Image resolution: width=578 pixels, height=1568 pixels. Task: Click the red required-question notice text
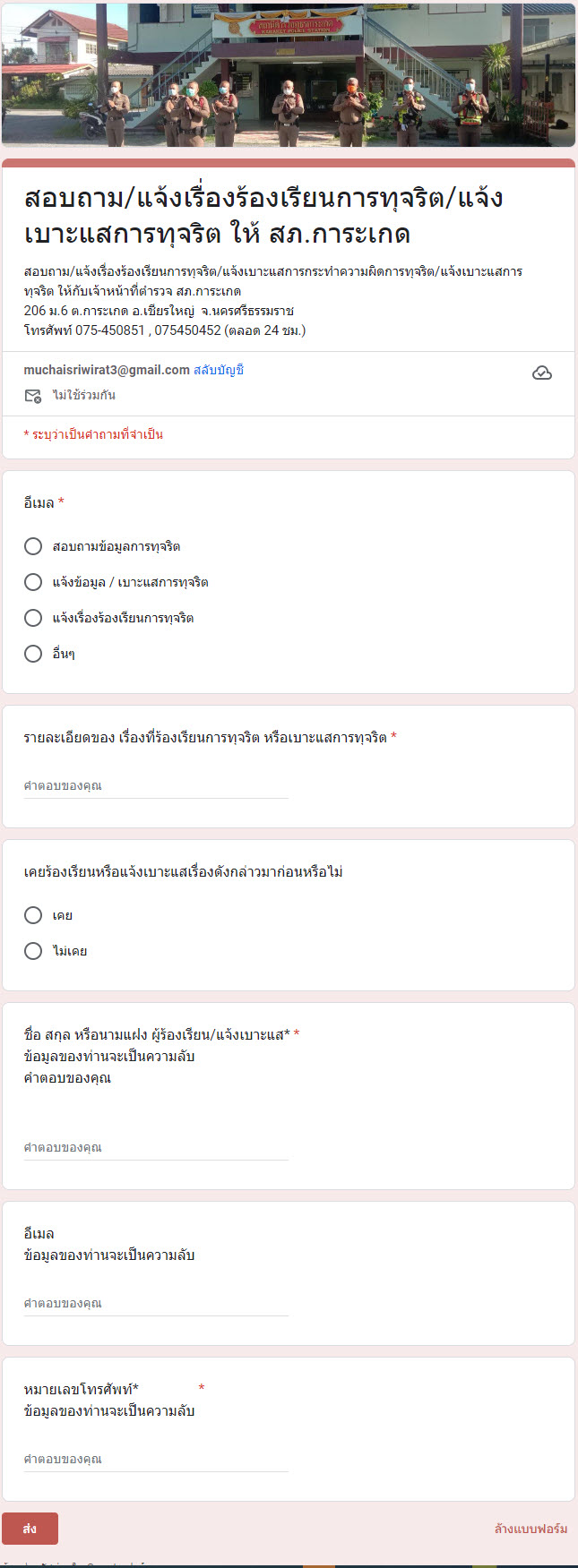(93, 434)
